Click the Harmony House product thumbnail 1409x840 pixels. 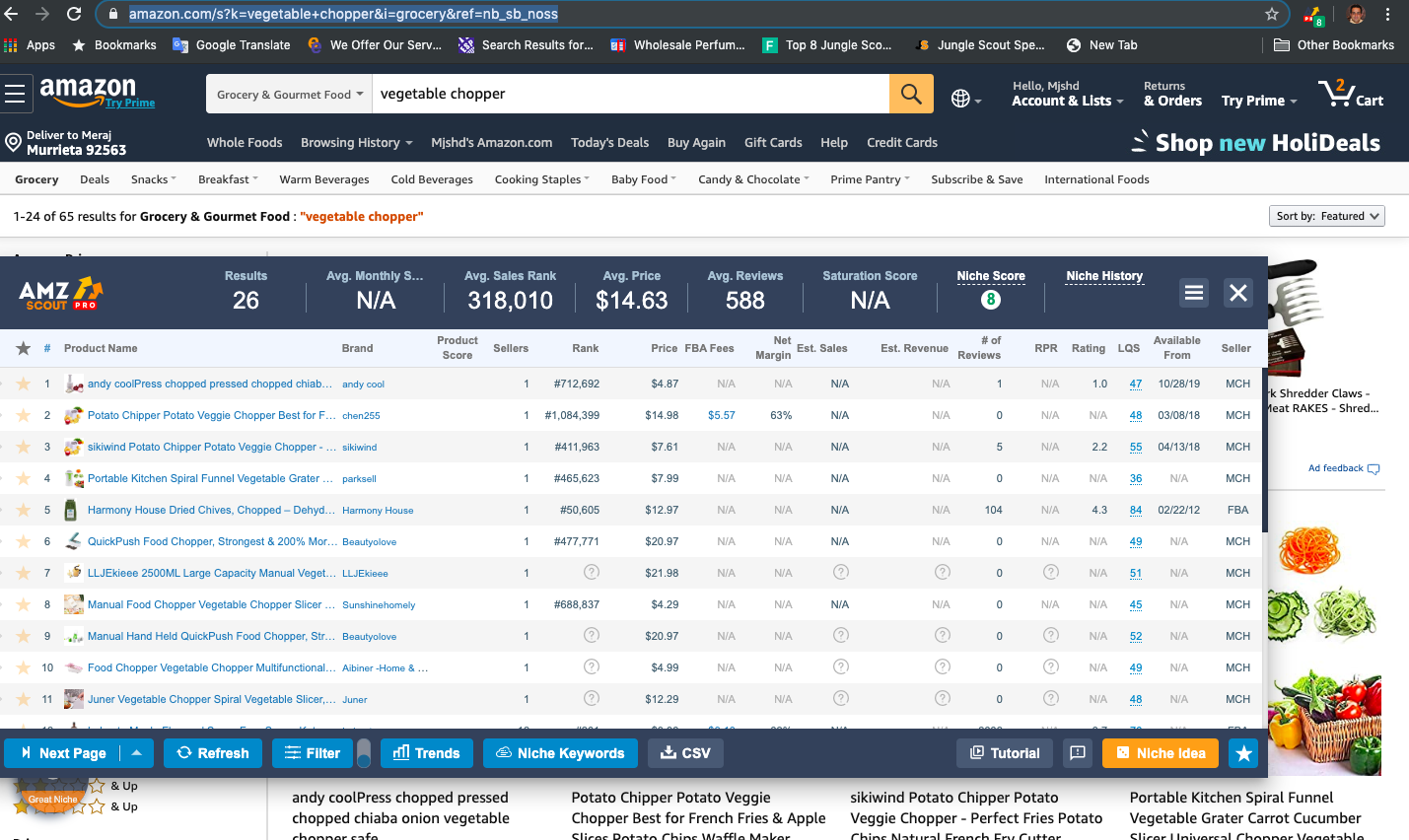pos(71,510)
